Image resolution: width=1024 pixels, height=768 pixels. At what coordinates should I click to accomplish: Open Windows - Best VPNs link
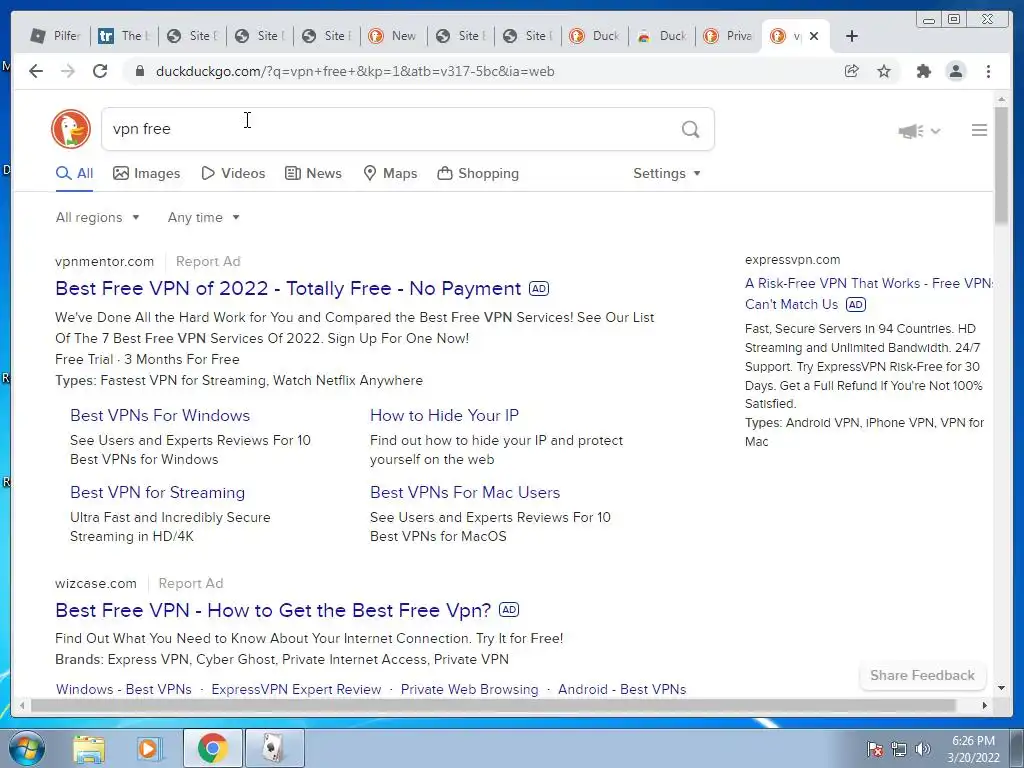click(x=123, y=690)
